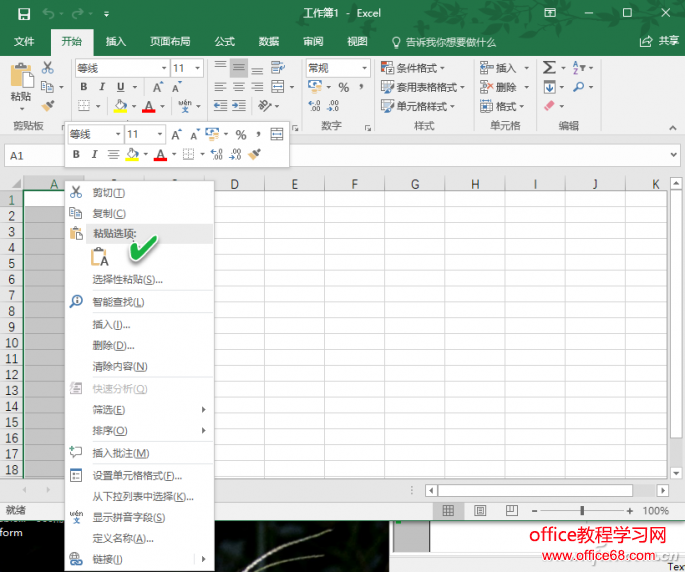Click the Name Box showing A1
This screenshot has width=685, height=572.
pyautogui.click(x=34, y=156)
